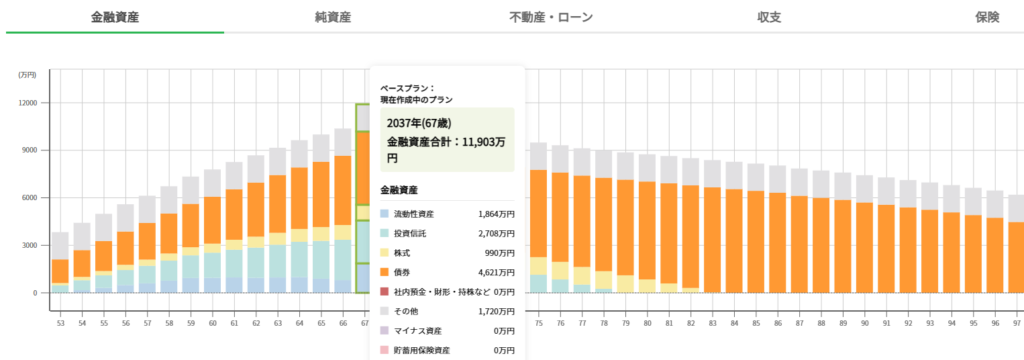Click the yellow 株式 legend swatch
The image size is (1024, 360).
coord(385,253)
